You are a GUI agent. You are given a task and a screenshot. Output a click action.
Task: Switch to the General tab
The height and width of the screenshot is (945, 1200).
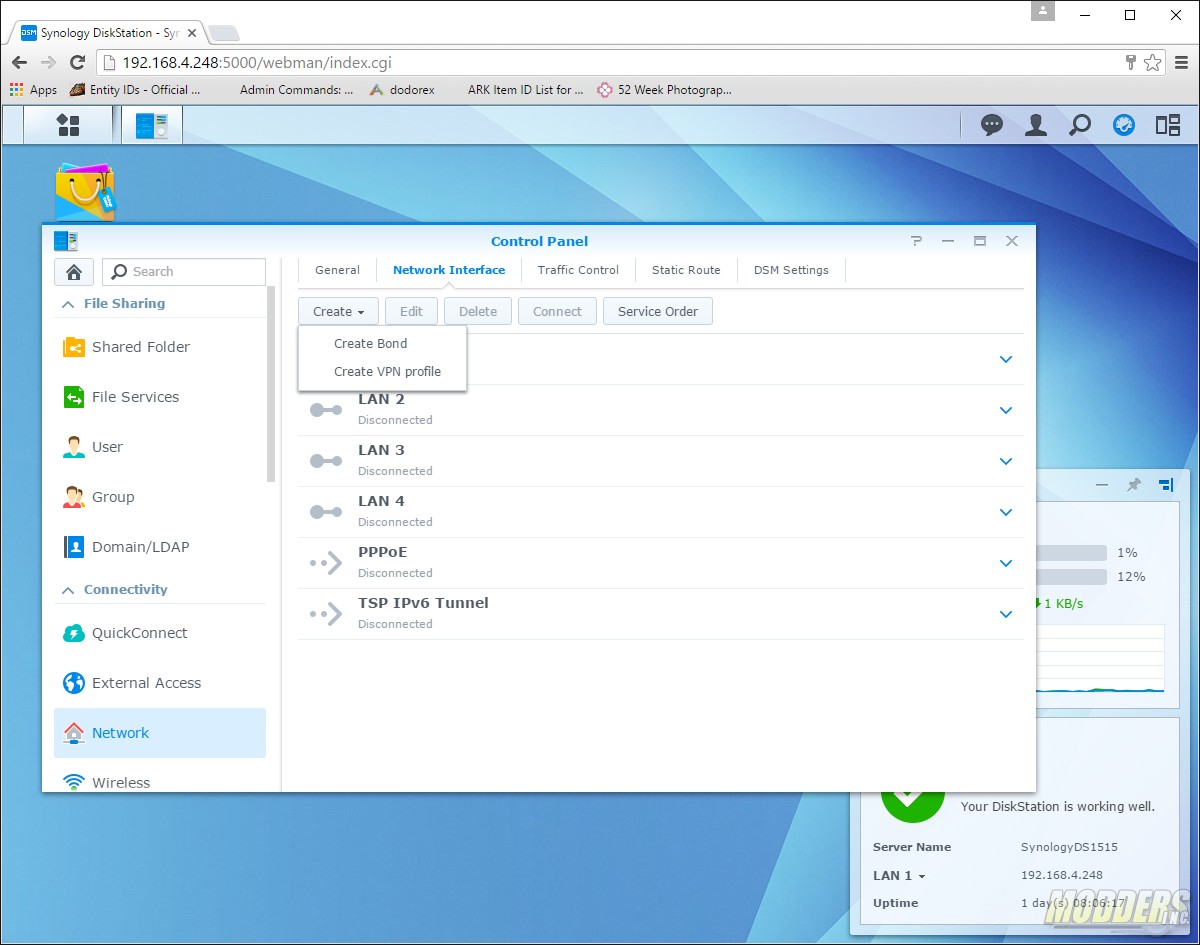tap(337, 270)
